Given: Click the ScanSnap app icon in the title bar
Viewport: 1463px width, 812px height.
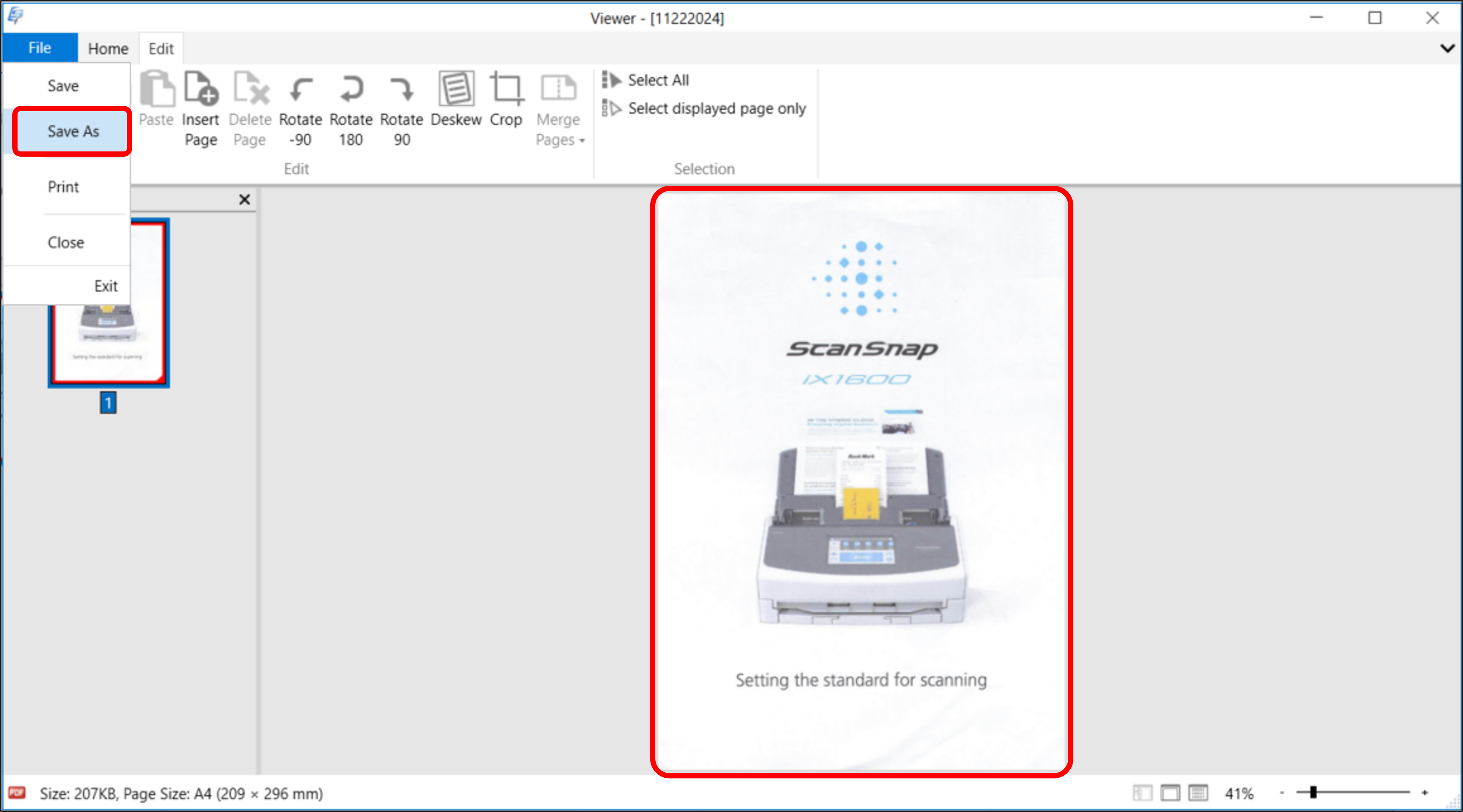Looking at the screenshot, I should click(15, 16).
